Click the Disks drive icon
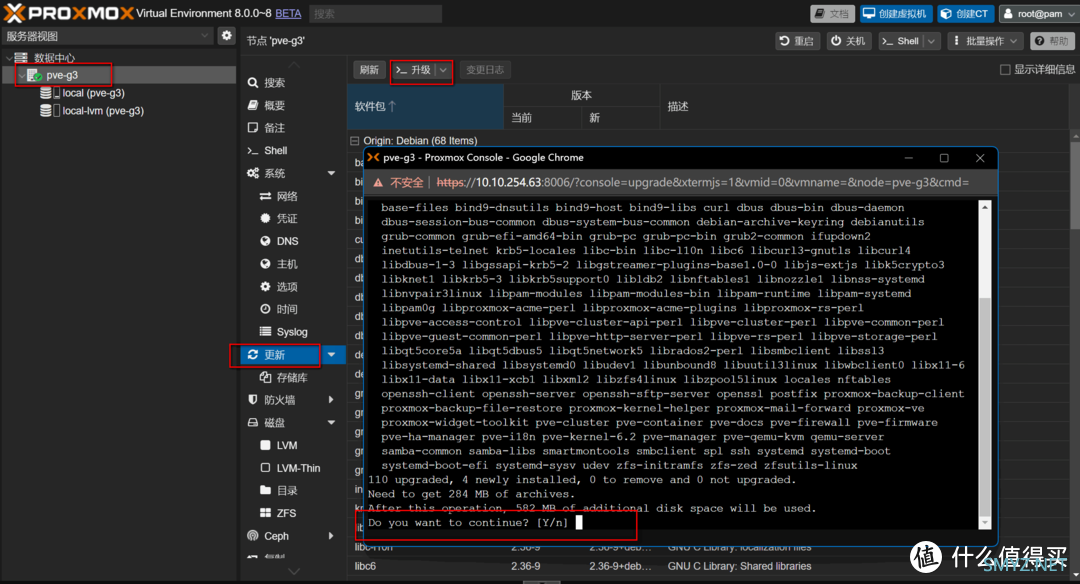Screen dimensions: 1080x584 [x=253, y=422]
